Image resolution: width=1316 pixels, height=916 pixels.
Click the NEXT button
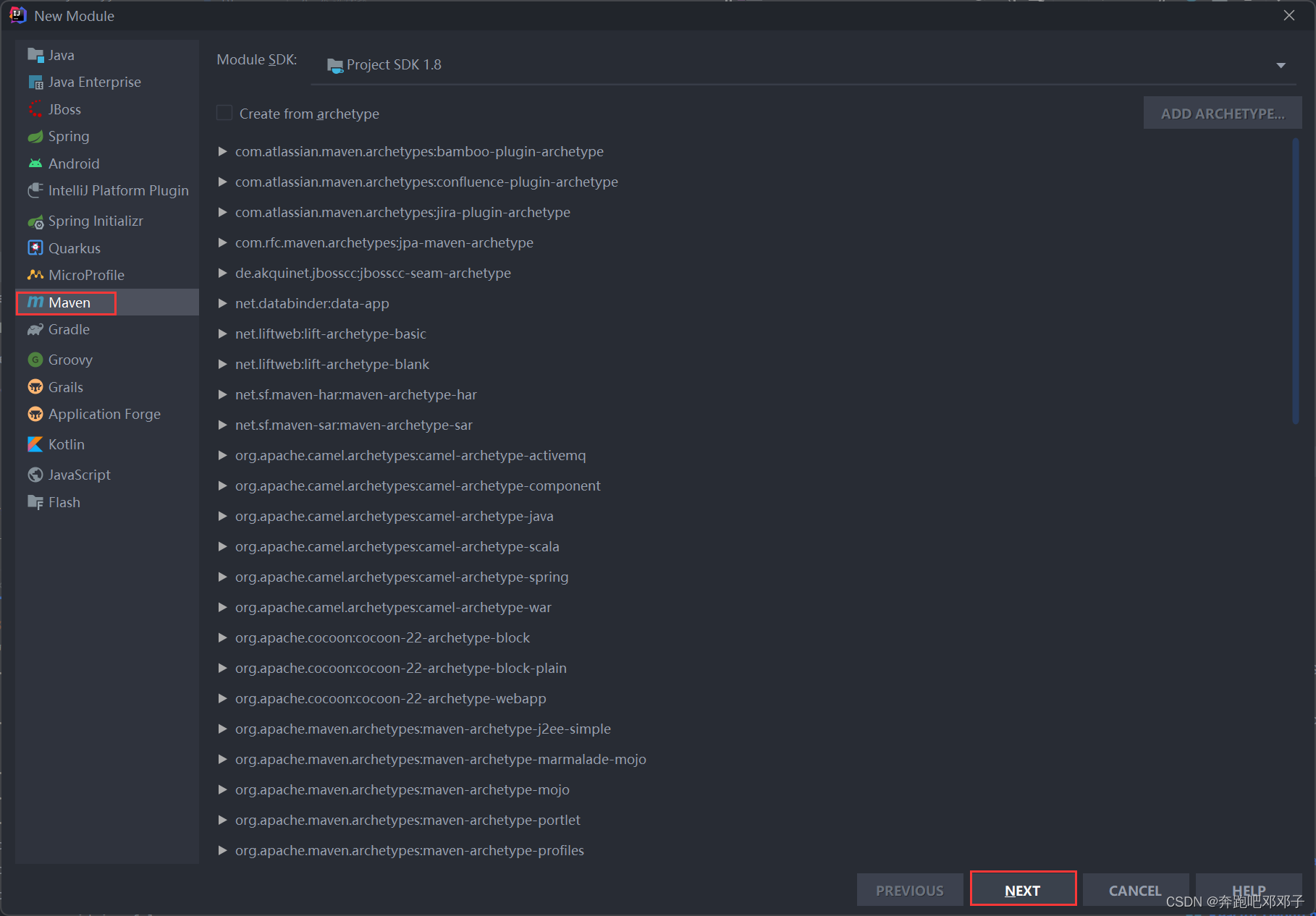click(1023, 890)
